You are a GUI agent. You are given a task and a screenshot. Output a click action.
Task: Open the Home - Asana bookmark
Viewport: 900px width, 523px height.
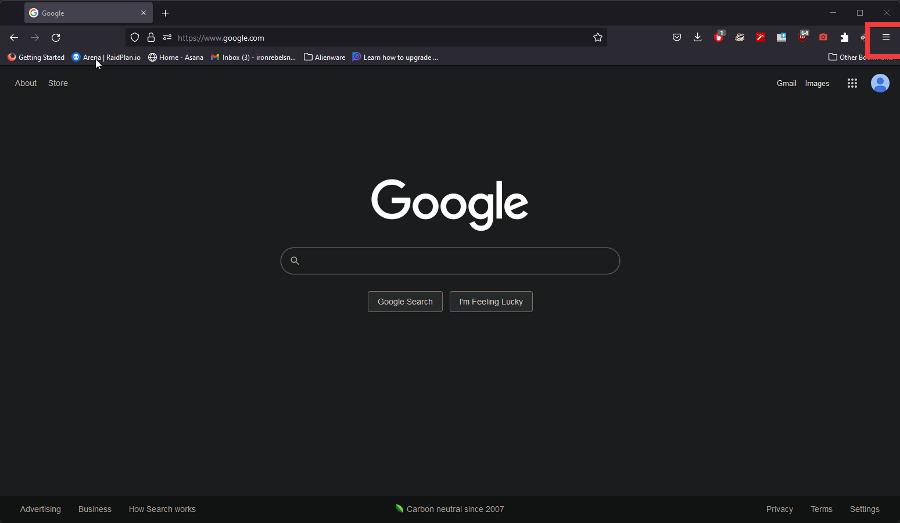click(176, 57)
